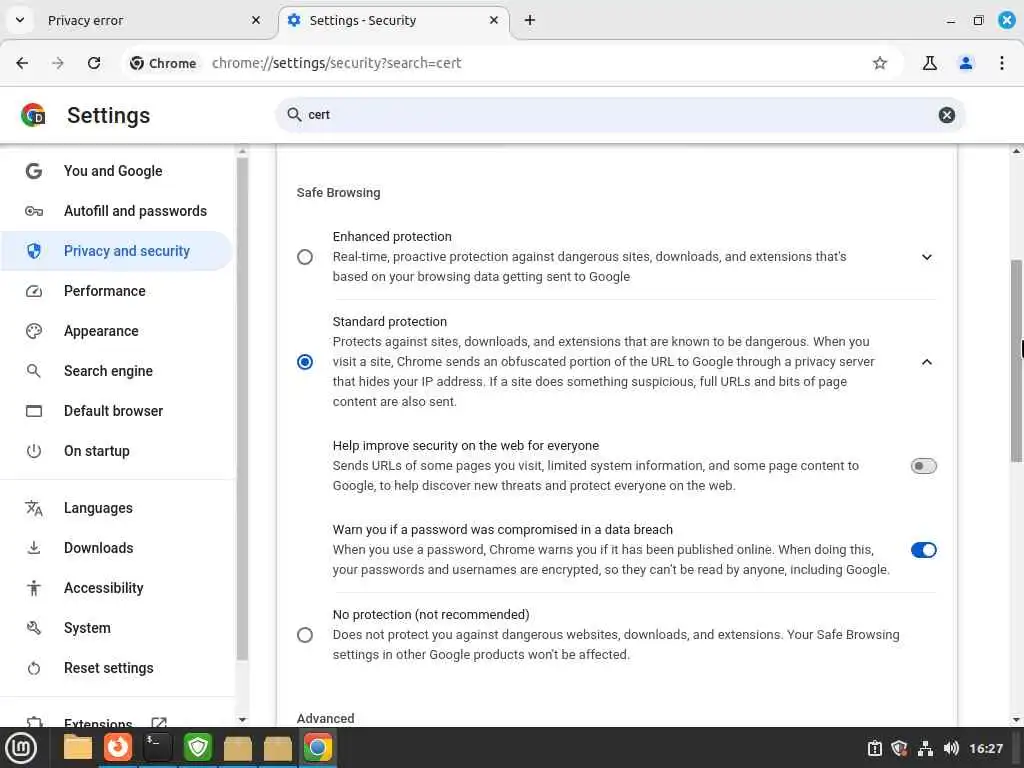Select Enhanced protection radio button
This screenshot has width=1024, height=768.
point(305,257)
